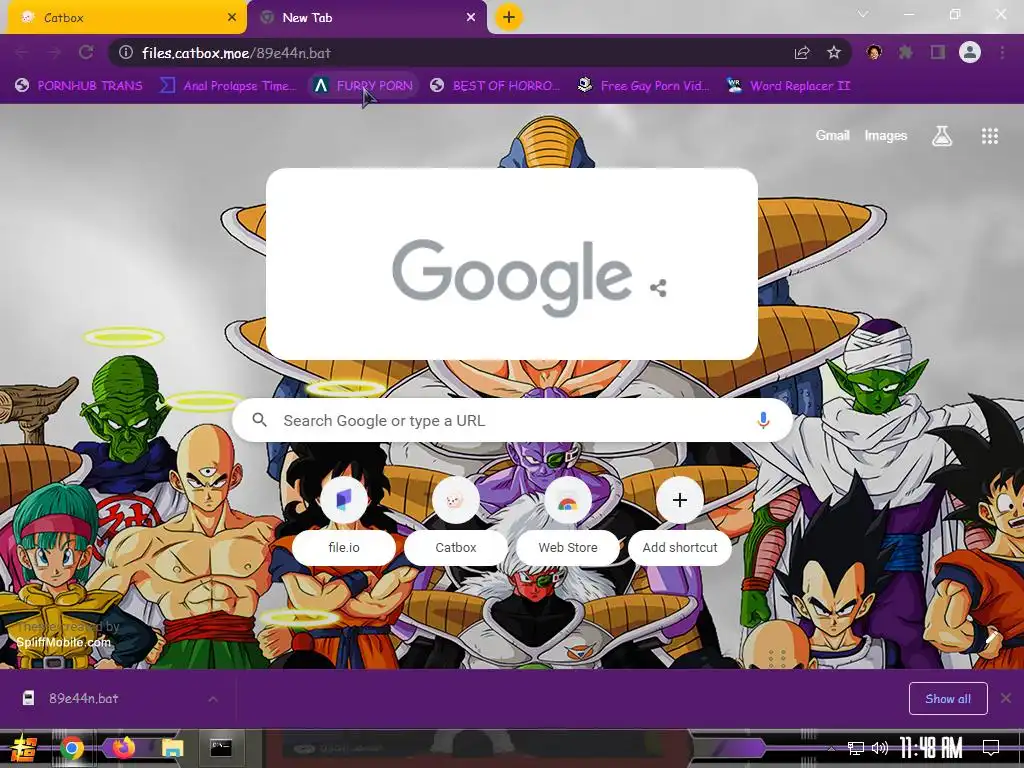Share this page icon in address bar
The height and width of the screenshot is (768, 1024).
pyautogui.click(x=802, y=52)
